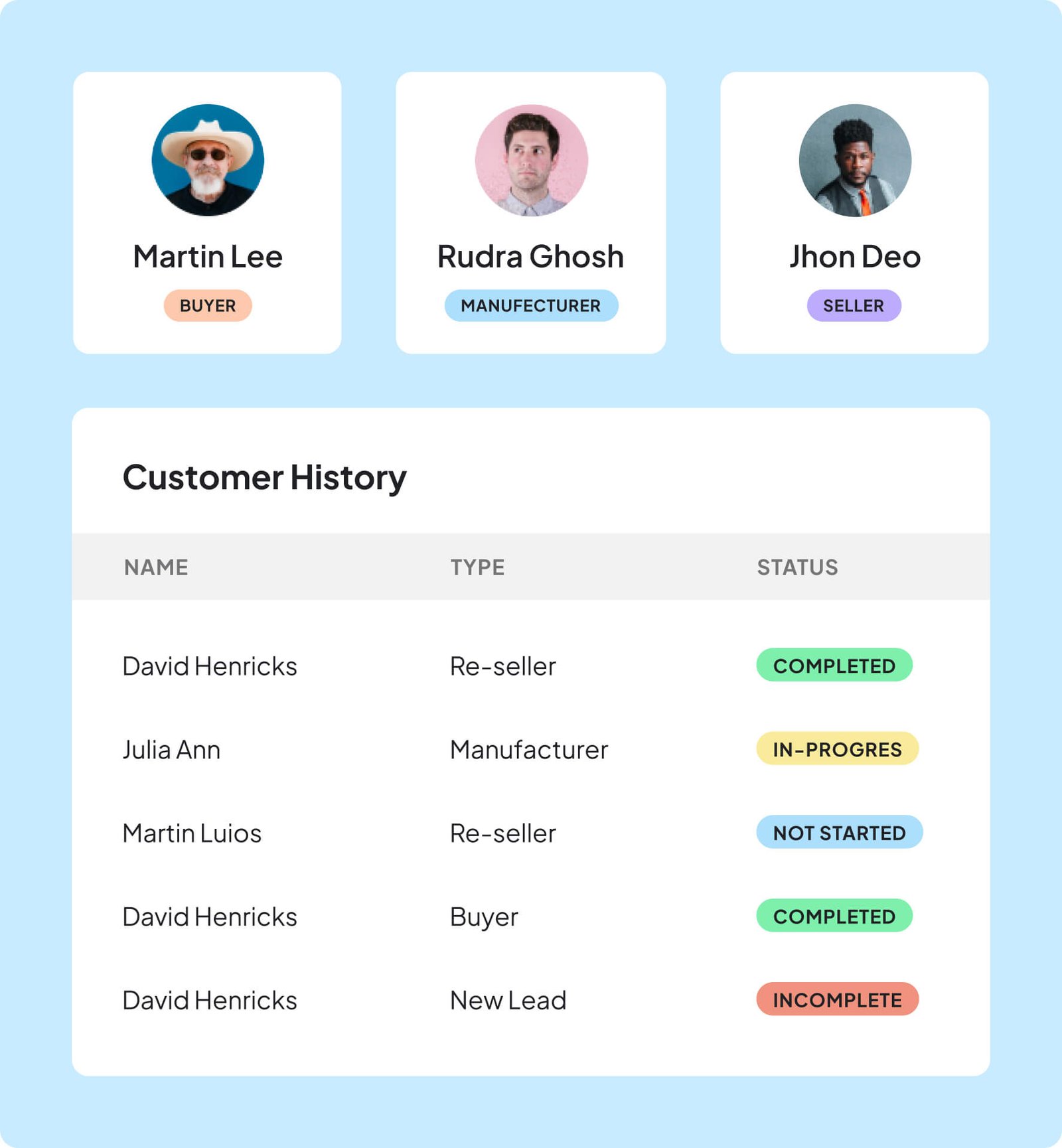
Task: Select the Julia Ann name cell
Action: (171, 750)
